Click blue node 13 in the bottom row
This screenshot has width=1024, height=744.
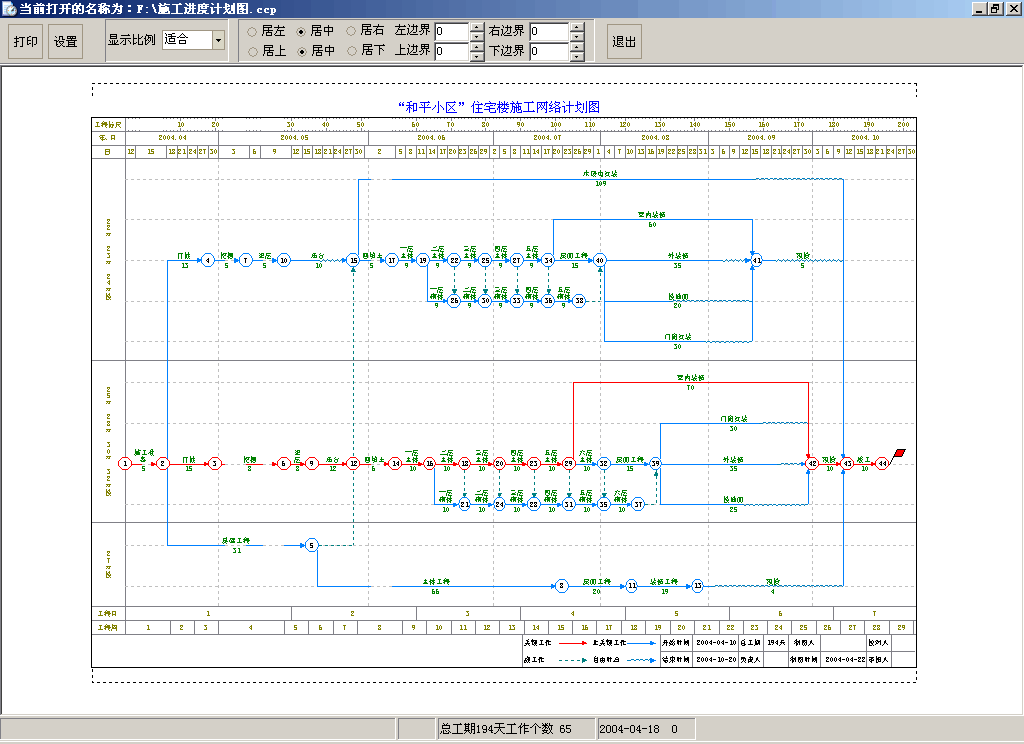[x=697, y=586]
